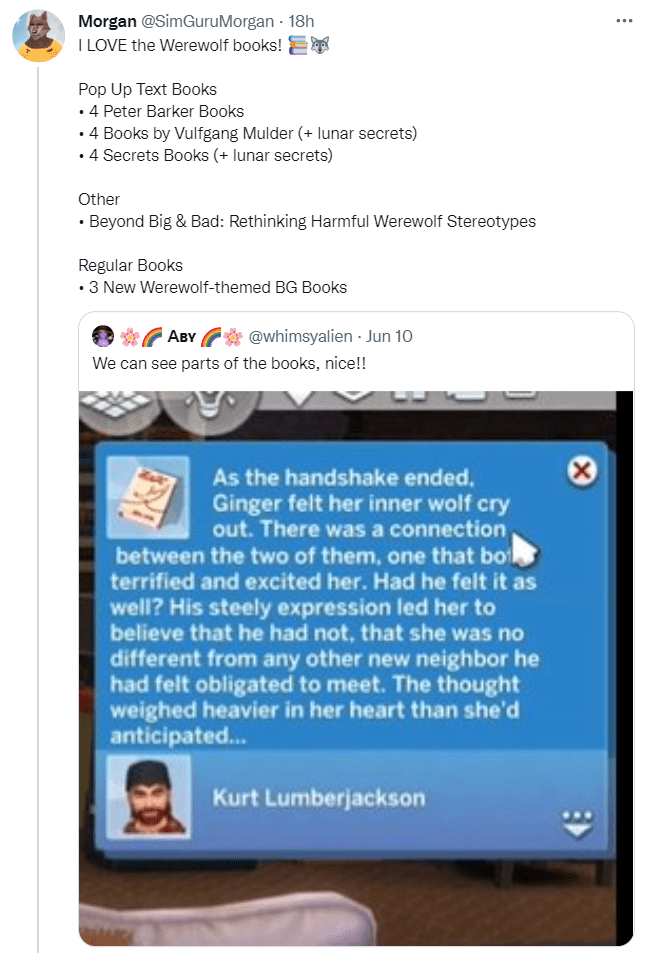649x953 pixels.
Task: Click the Morgan display name
Action: point(106,21)
